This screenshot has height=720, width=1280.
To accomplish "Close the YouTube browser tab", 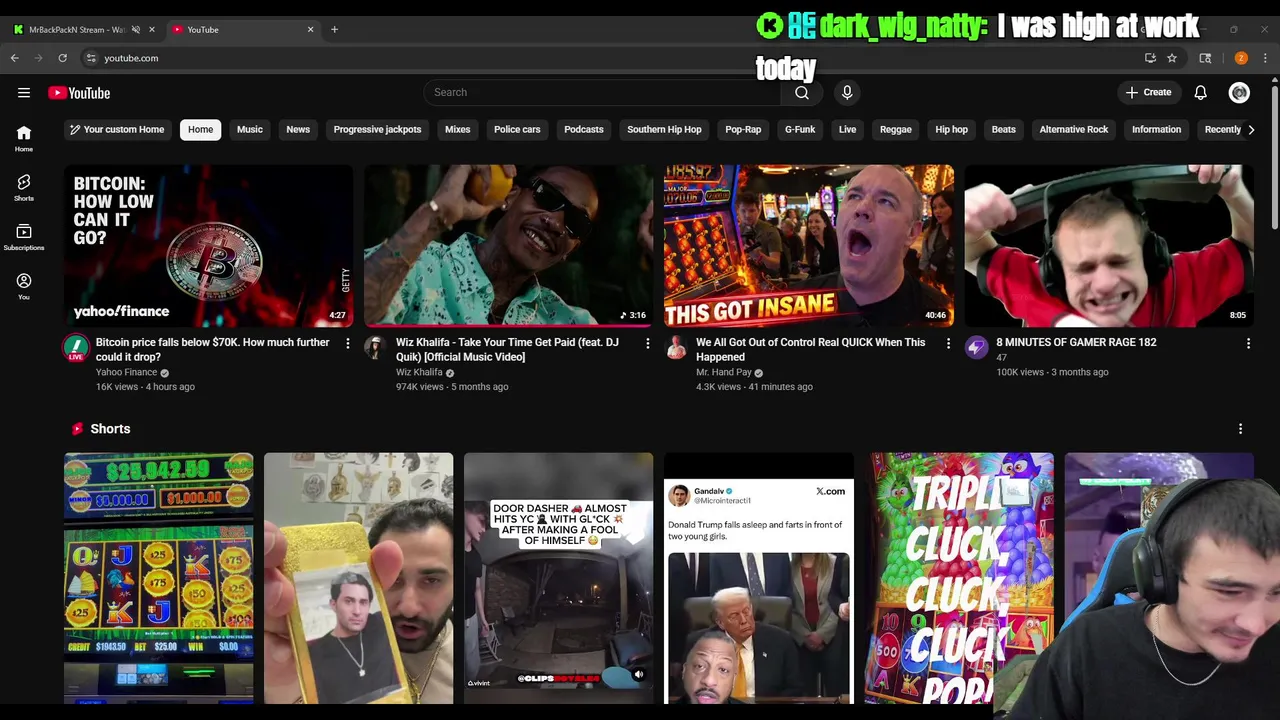I will click(310, 29).
